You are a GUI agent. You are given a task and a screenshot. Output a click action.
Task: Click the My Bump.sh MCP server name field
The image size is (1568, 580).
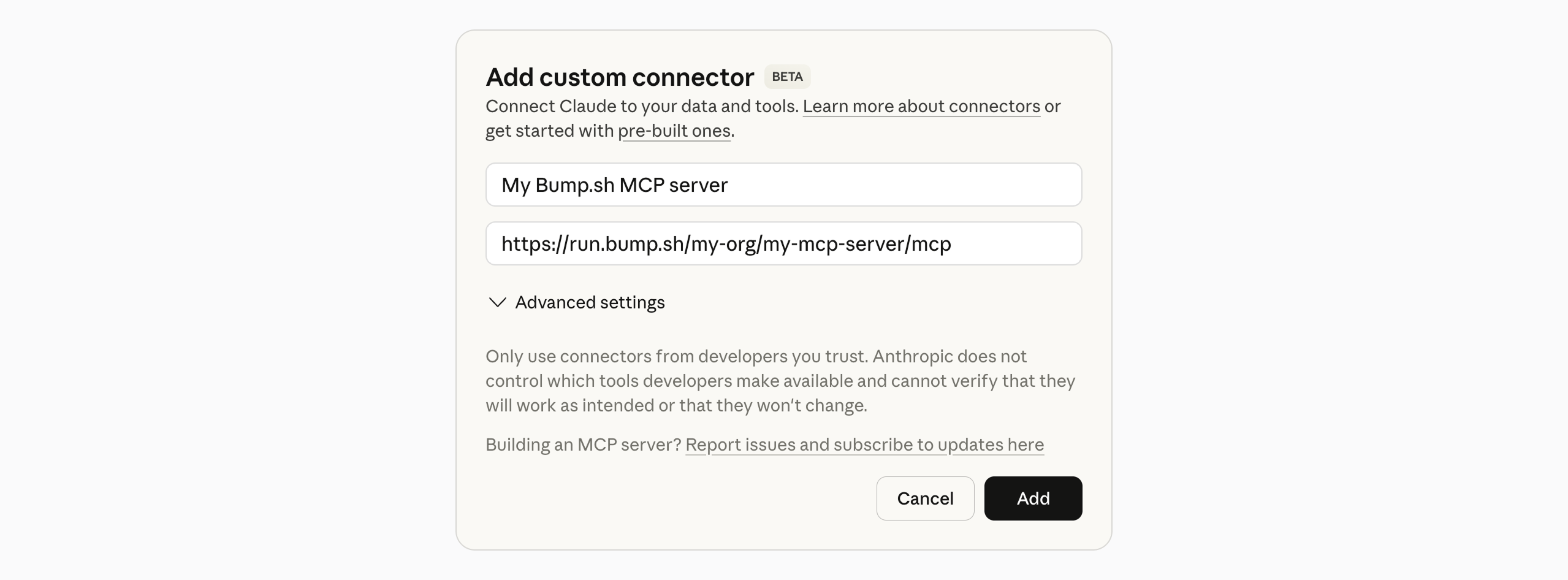coord(783,185)
